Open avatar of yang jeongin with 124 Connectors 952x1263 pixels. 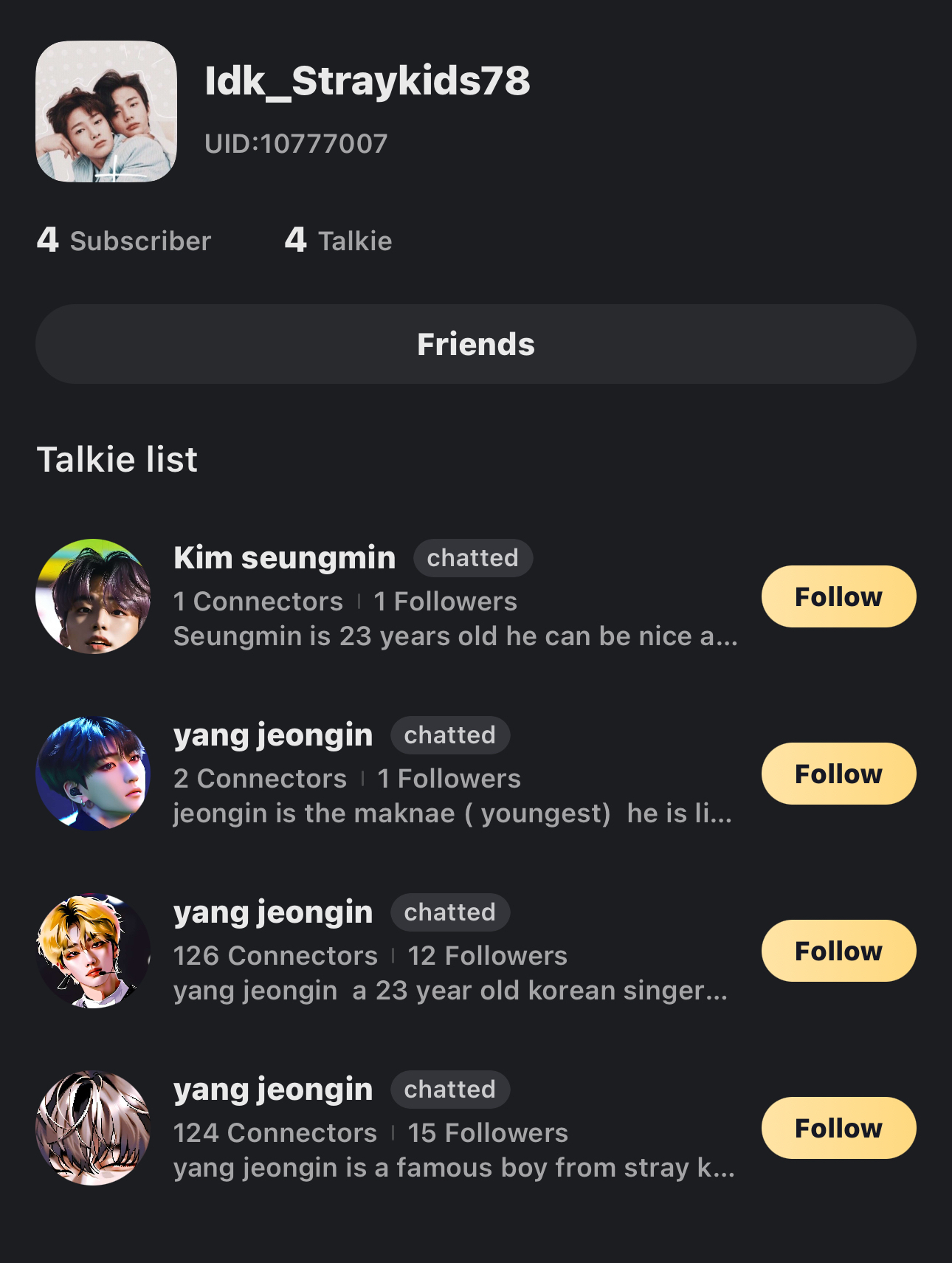[93, 1128]
